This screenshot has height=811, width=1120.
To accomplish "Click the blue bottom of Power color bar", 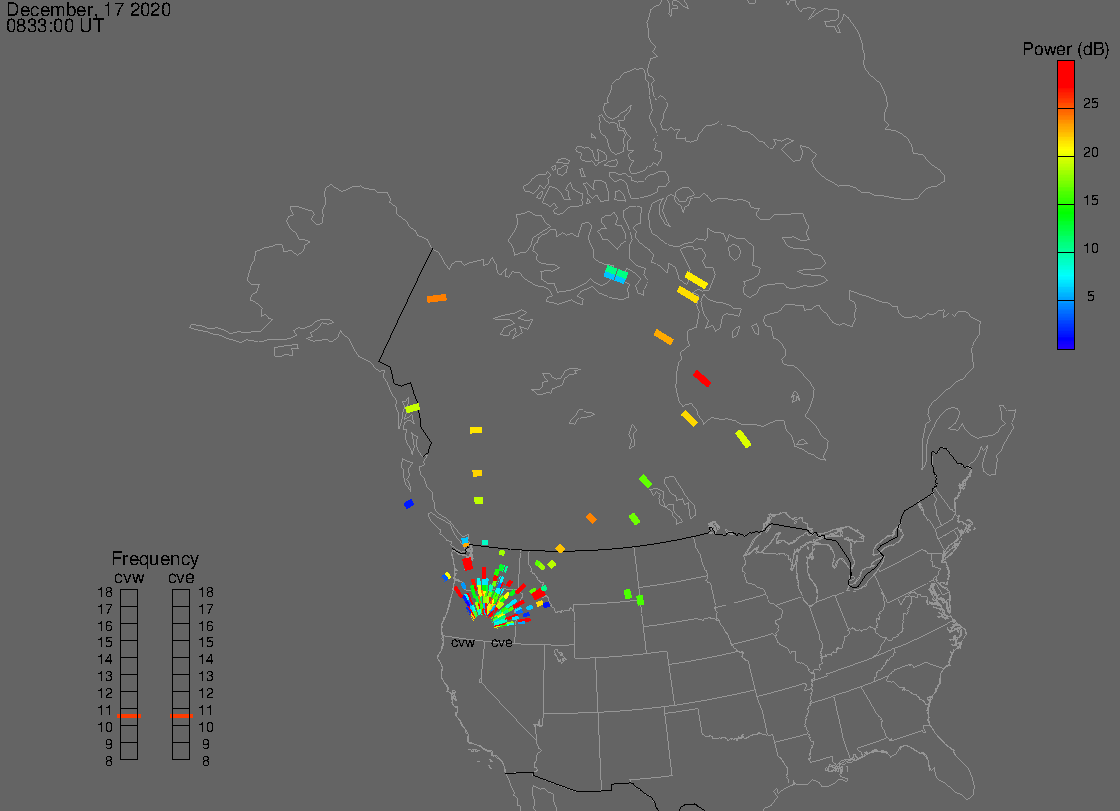I will click(x=1066, y=325).
